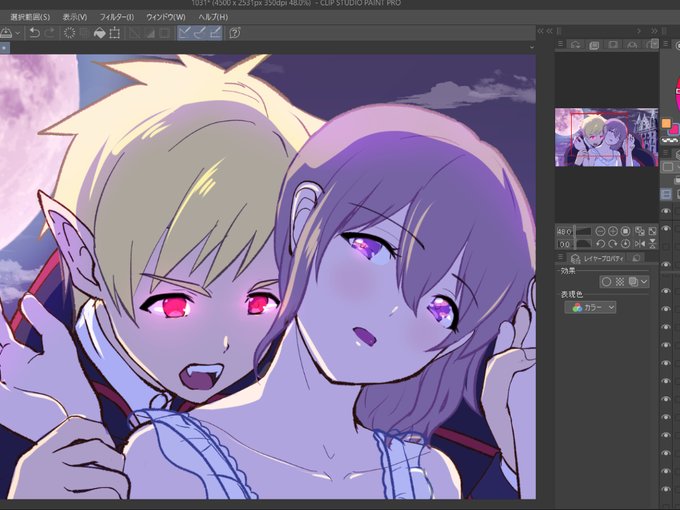Flip the canvas vertically

(x=652, y=244)
